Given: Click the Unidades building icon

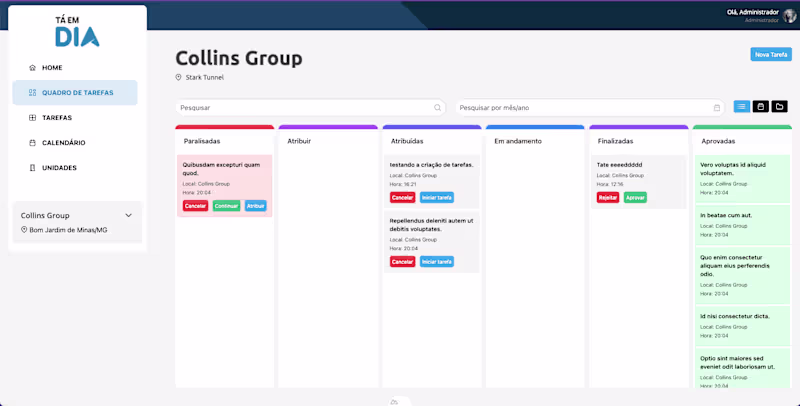Looking at the screenshot, I should pyautogui.click(x=33, y=168).
